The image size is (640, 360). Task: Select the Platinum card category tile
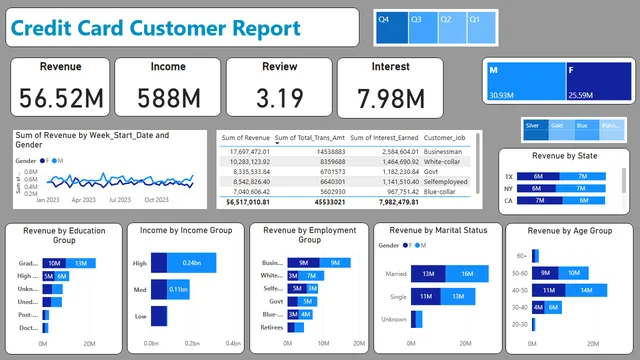[x=611, y=130]
